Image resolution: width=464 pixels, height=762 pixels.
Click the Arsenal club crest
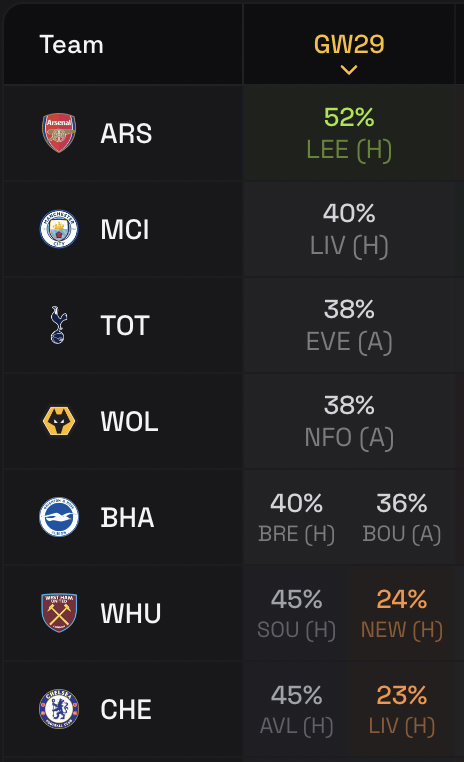(59, 133)
